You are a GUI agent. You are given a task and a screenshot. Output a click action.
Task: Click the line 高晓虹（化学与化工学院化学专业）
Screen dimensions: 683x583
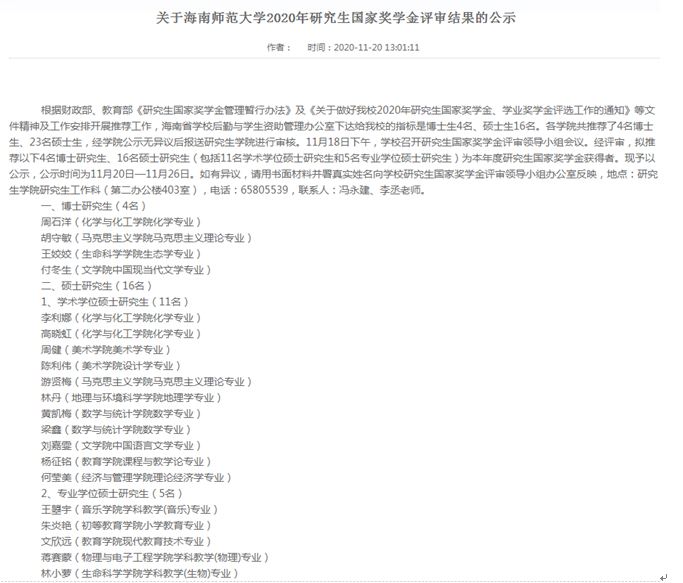click(x=121, y=334)
